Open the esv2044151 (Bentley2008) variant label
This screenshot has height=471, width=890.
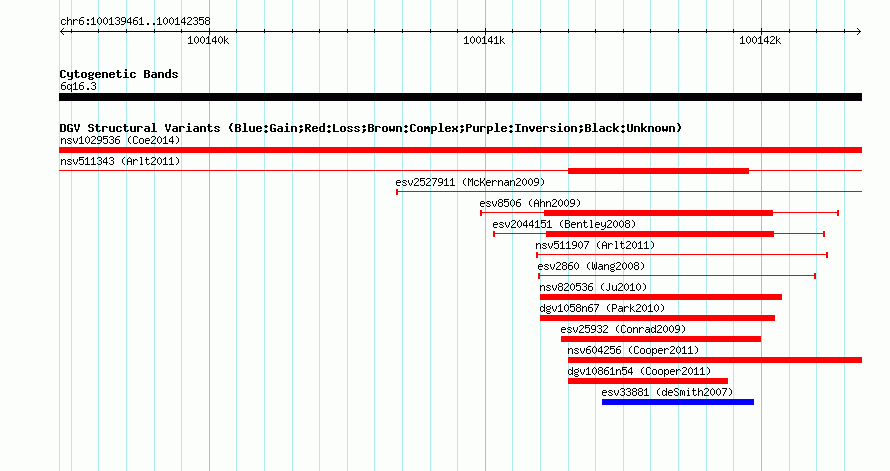pyautogui.click(x=564, y=224)
